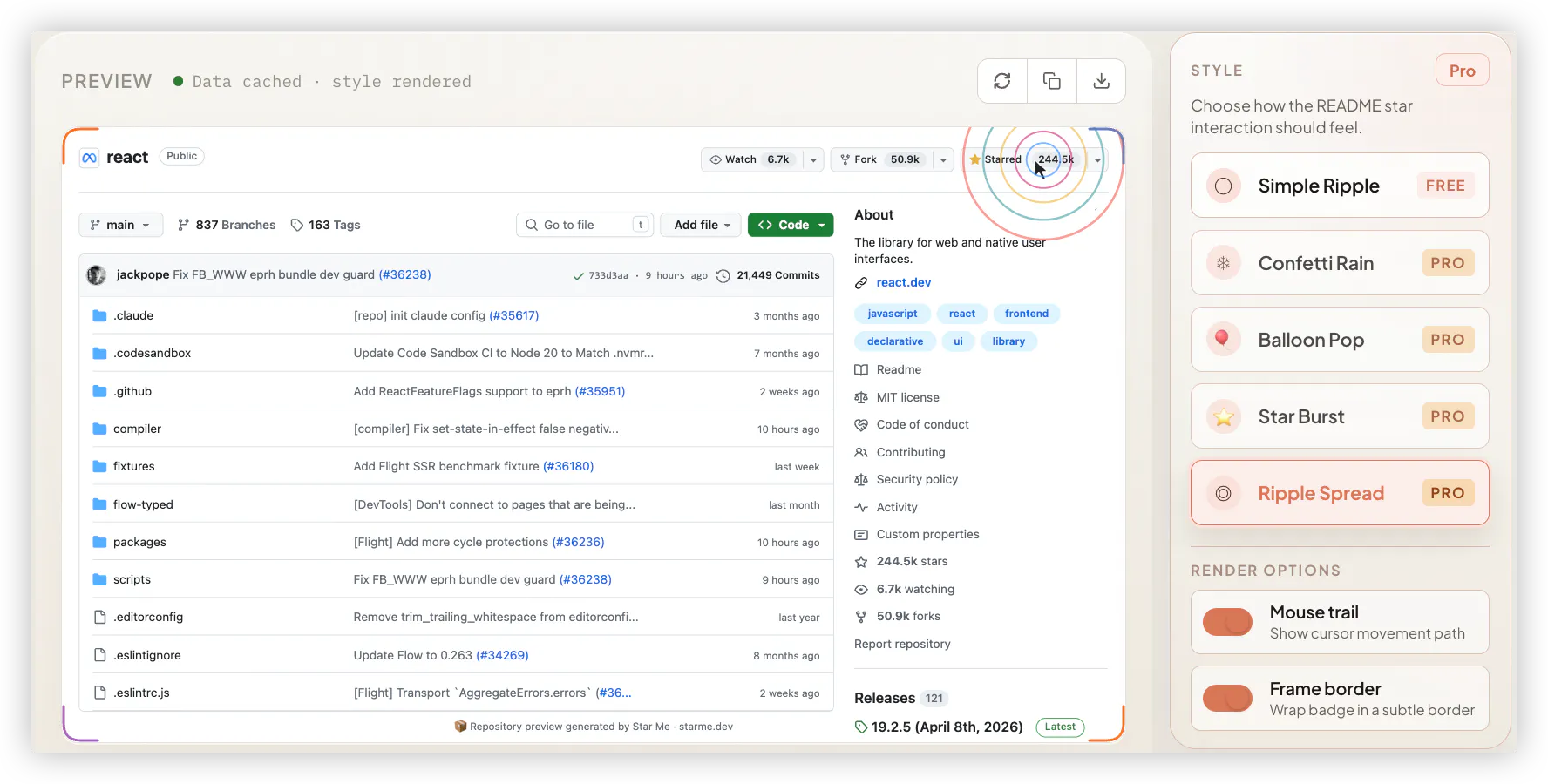This screenshot has width=1548, height=784.
Task: Click the eye icon beside 6.7k watching
Action: pos(861,589)
